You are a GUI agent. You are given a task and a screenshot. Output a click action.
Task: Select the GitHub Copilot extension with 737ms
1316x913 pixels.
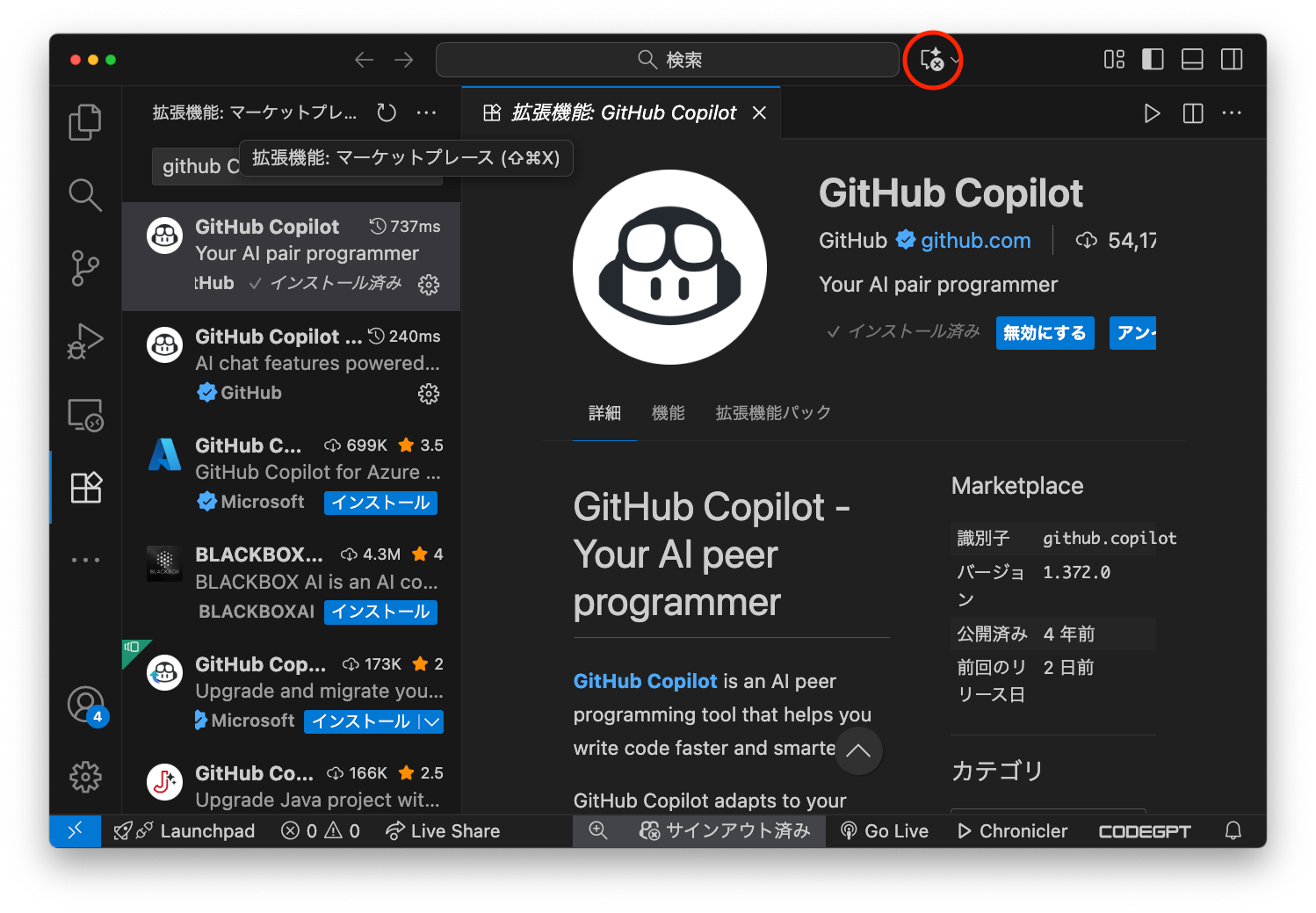(x=292, y=256)
